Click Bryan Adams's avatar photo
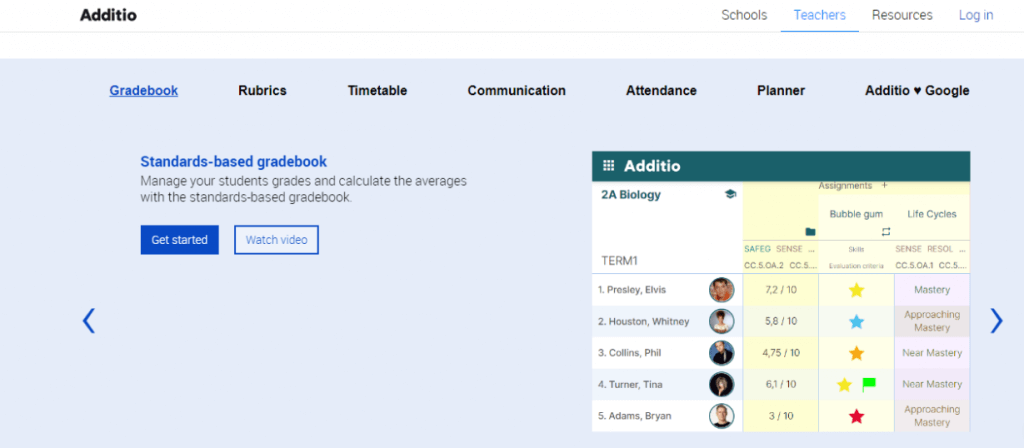This screenshot has height=448, width=1024. 722,416
